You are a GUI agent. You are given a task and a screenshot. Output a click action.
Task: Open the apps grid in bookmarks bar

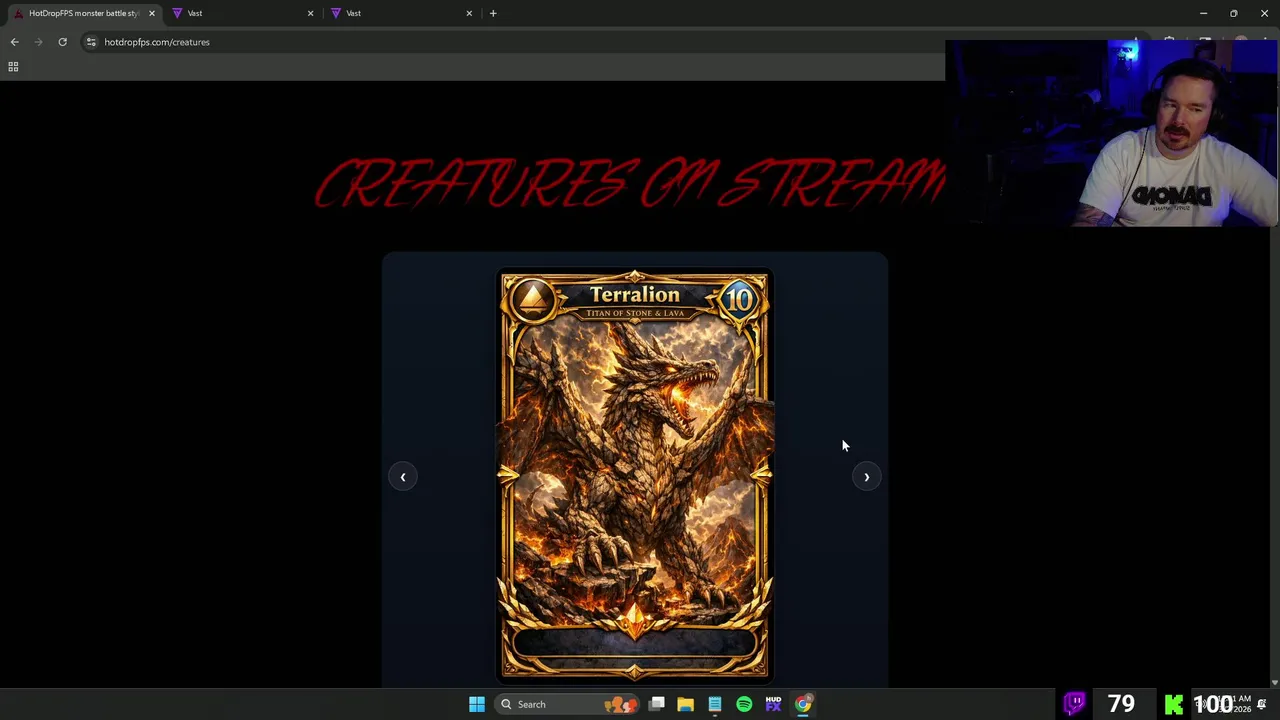tap(13, 67)
